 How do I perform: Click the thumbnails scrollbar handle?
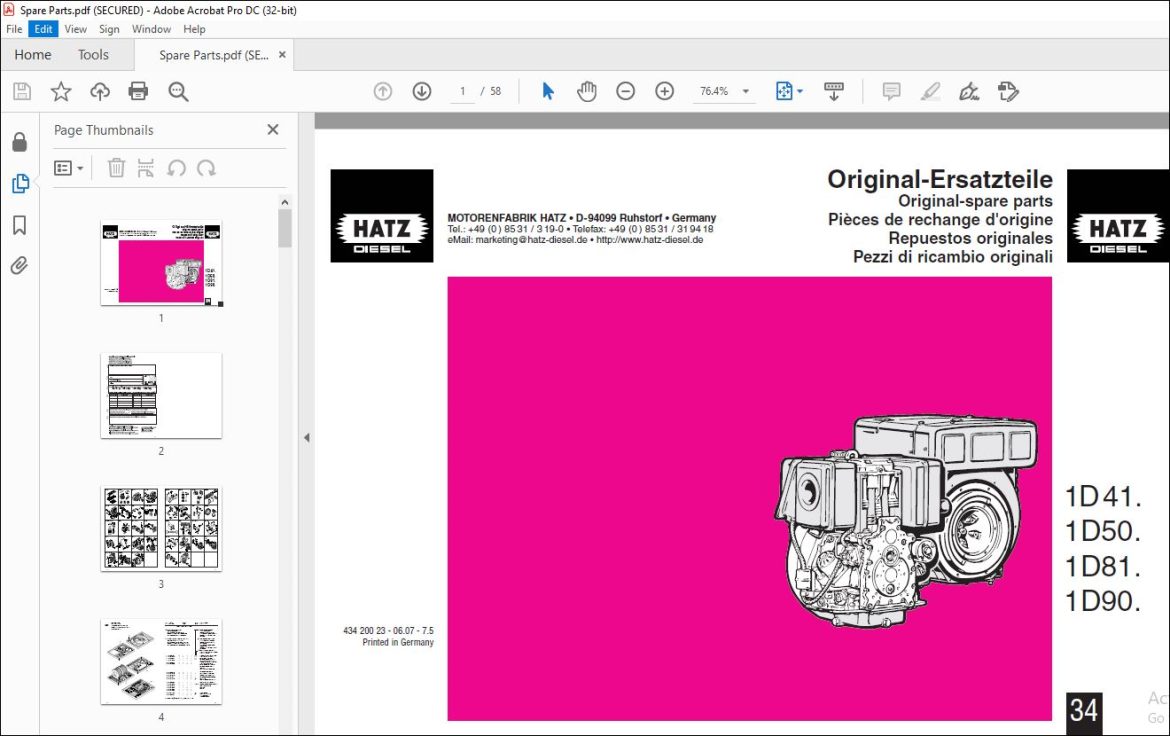pos(285,228)
